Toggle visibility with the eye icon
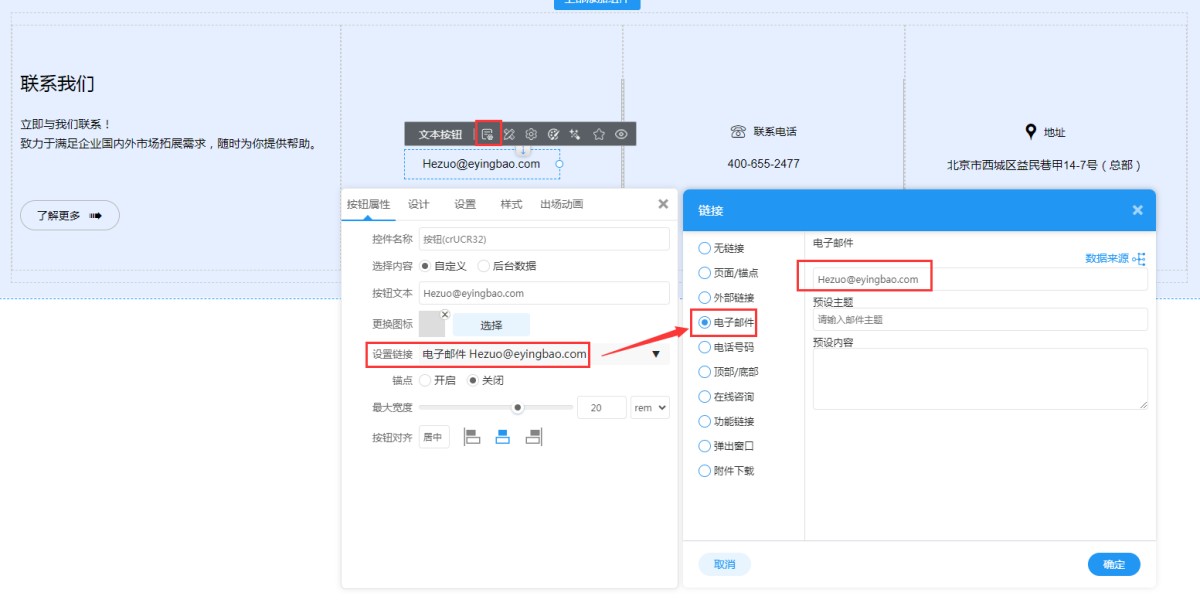 [621, 134]
